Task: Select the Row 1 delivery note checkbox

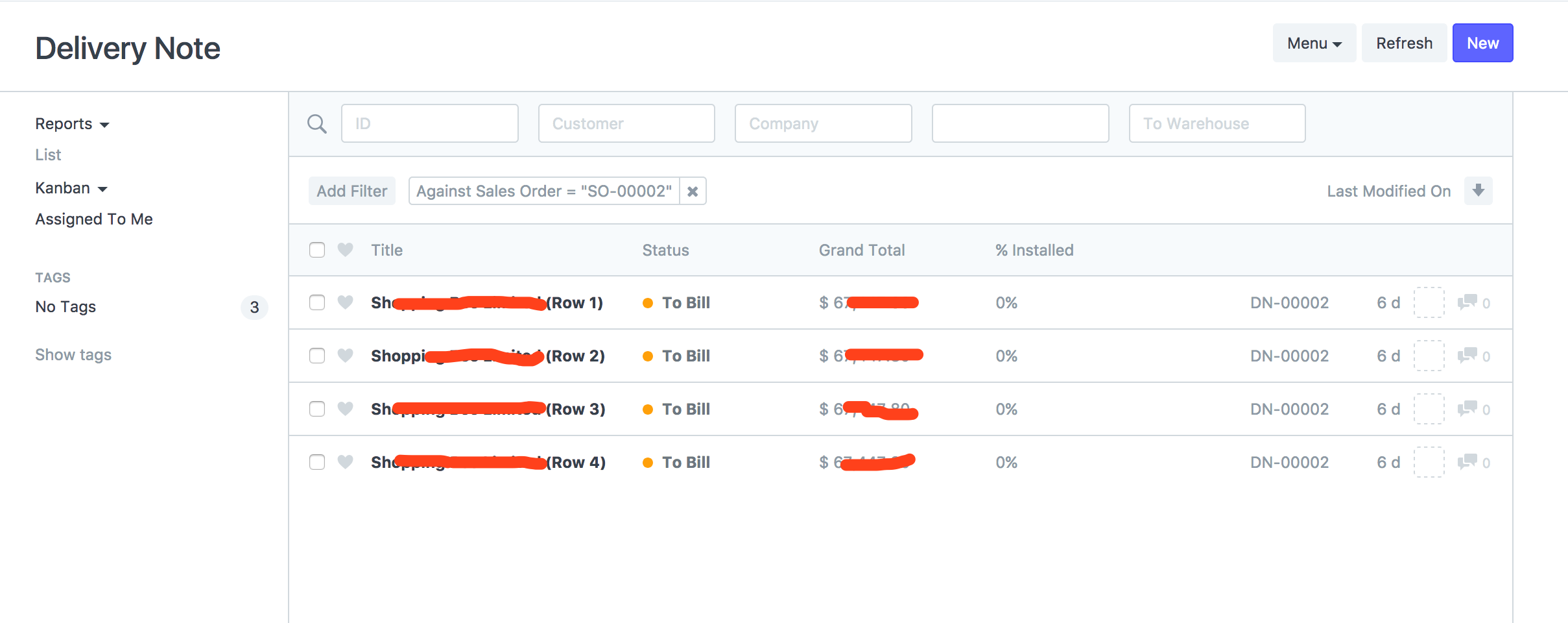Action: point(317,302)
